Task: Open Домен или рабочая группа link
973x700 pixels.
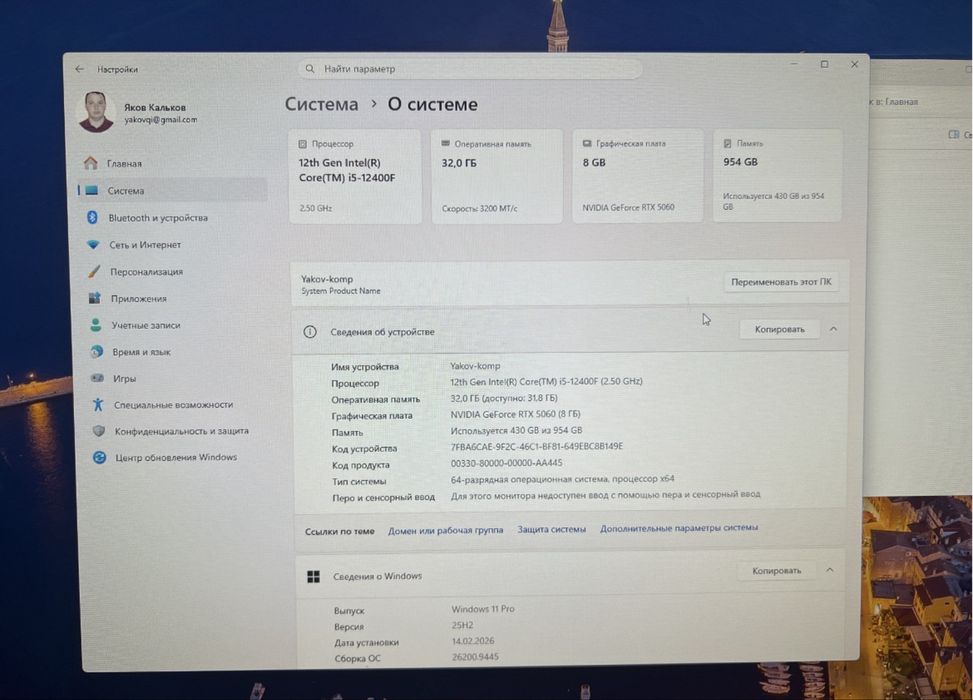Action: (x=446, y=531)
